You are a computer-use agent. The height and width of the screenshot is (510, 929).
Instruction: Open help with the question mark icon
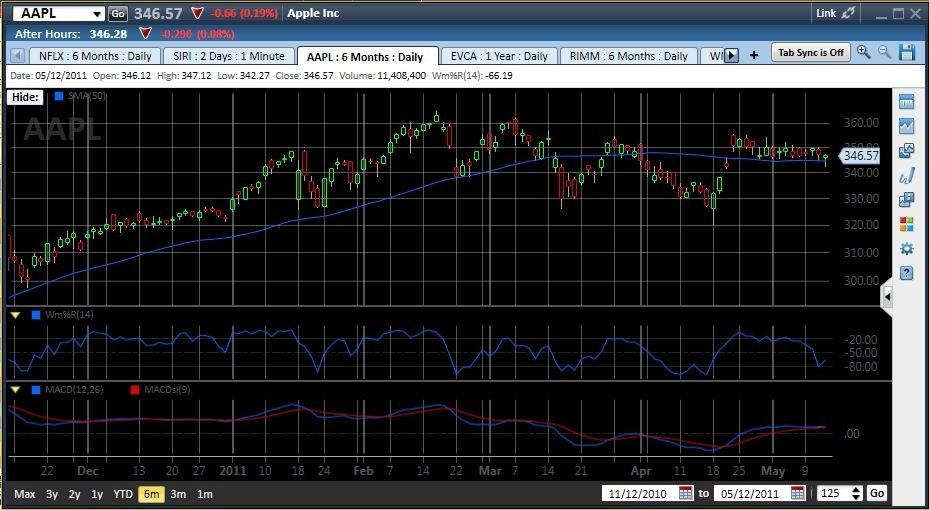pos(906,273)
